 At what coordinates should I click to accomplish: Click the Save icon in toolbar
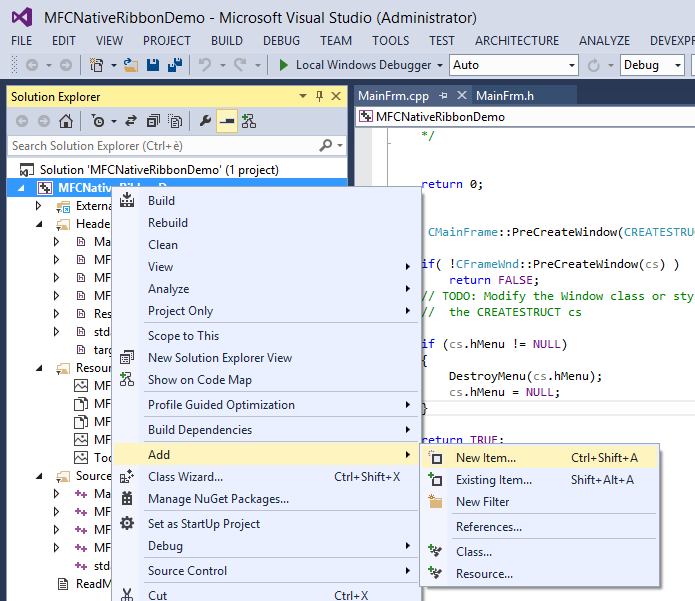pyautogui.click(x=153, y=66)
